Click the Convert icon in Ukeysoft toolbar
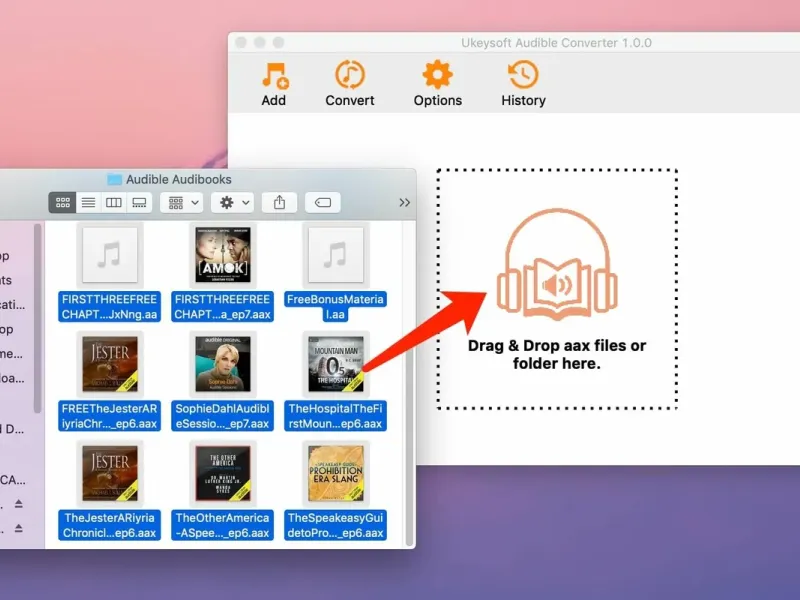This screenshot has width=800, height=600. (x=349, y=75)
